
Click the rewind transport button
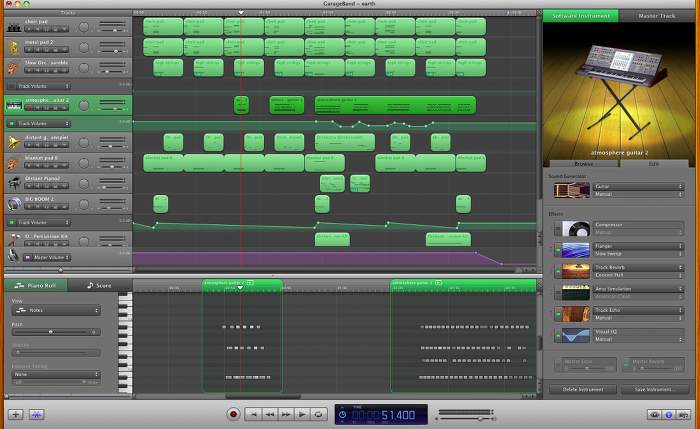pyautogui.click(x=270, y=414)
